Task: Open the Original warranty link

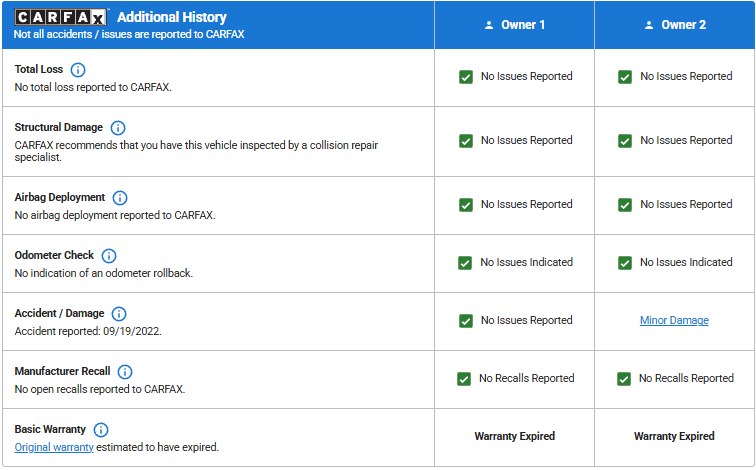Action: point(54,447)
